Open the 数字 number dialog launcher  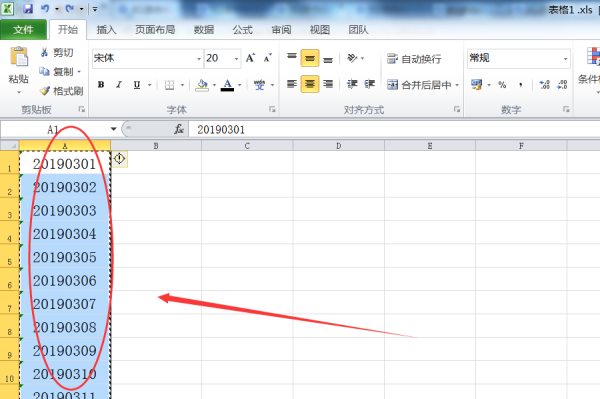click(x=566, y=109)
